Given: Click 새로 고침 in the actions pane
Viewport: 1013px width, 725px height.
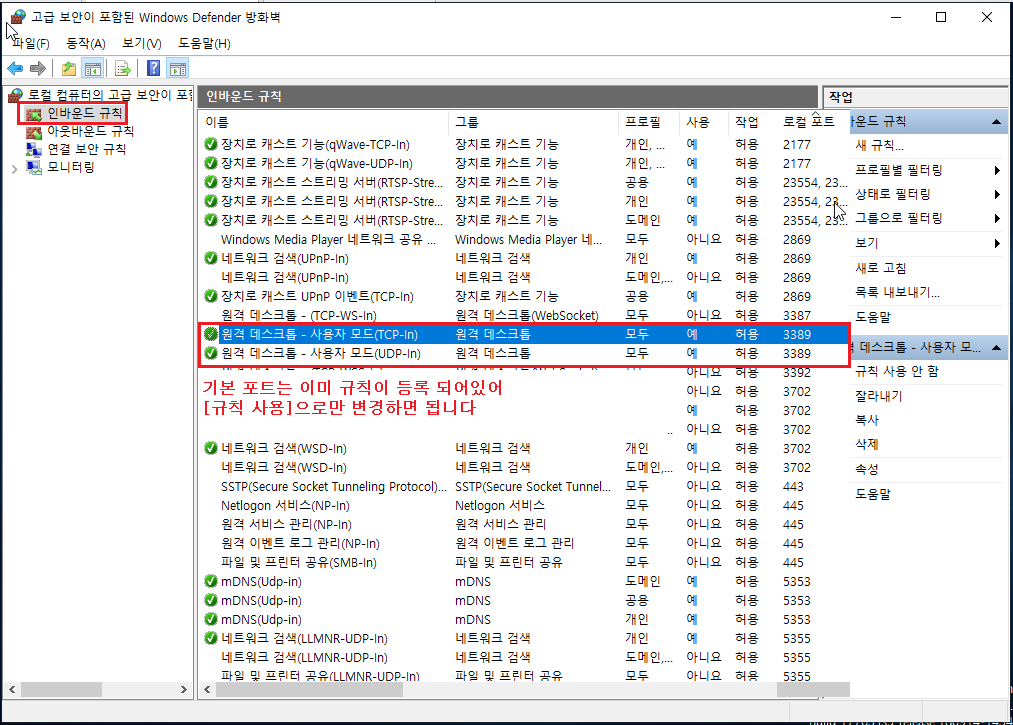Looking at the screenshot, I should click(x=881, y=268).
